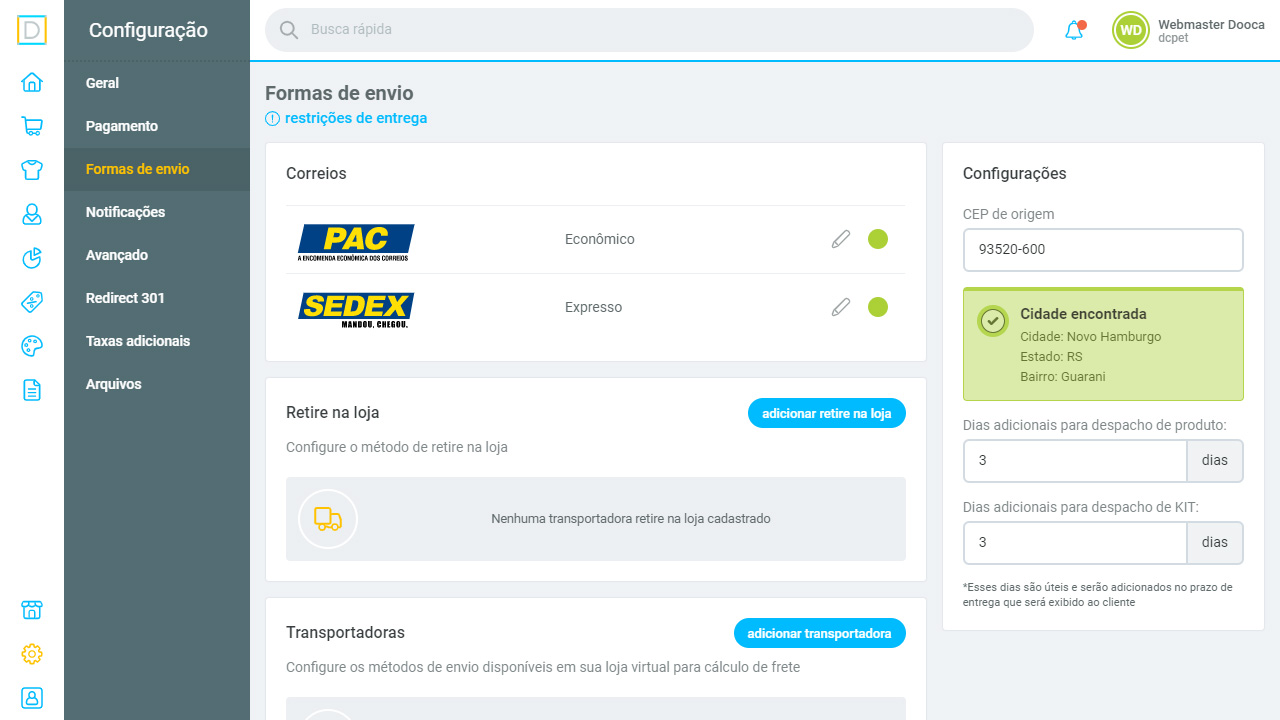The width and height of the screenshot is (1280, 720).
Task: Click the PAC logo
Action: pos(356,243)
